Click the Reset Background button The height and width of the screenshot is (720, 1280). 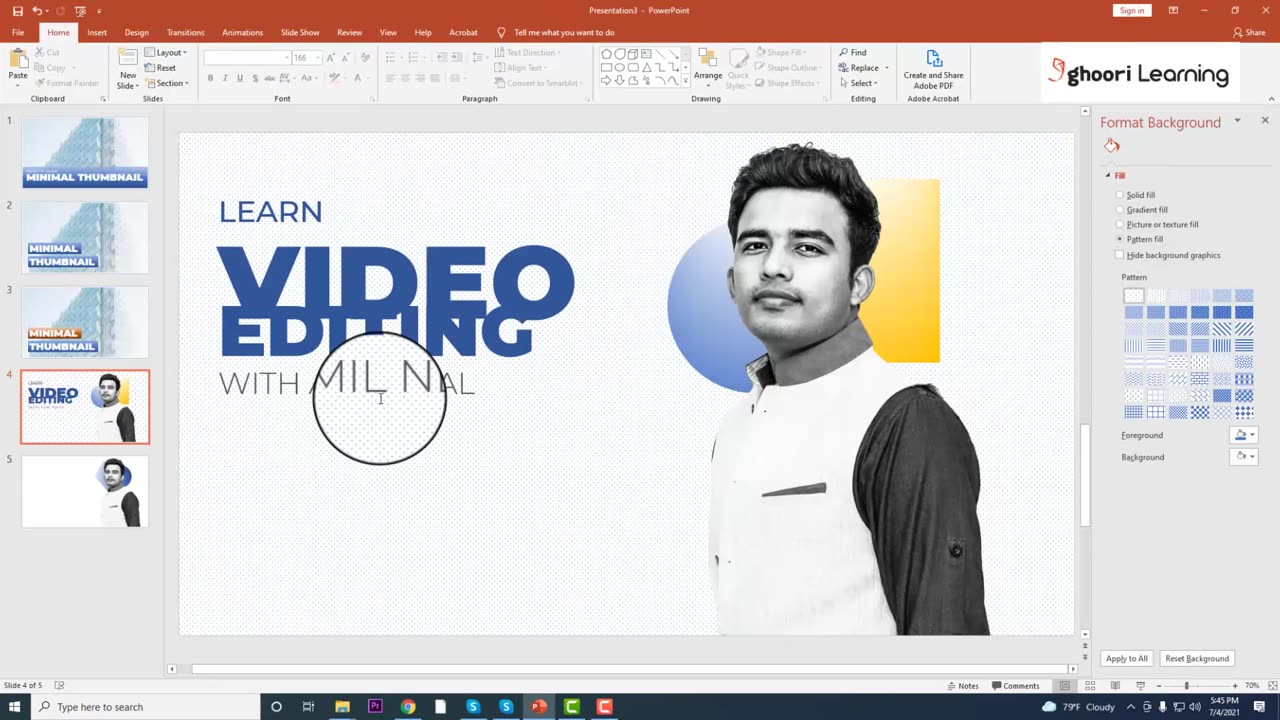click(x=1197, y=658)
